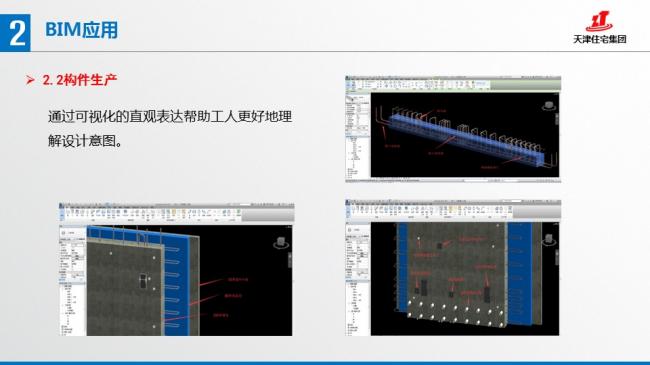This screenshot has height=365, width=650.
Task: Click the green ribbon area in the beam screenshot
Action: 525,85
